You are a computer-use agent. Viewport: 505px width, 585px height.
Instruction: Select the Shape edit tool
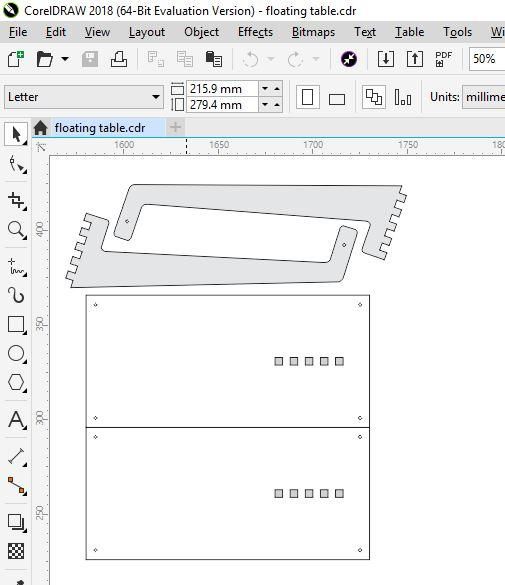(16, 164)
